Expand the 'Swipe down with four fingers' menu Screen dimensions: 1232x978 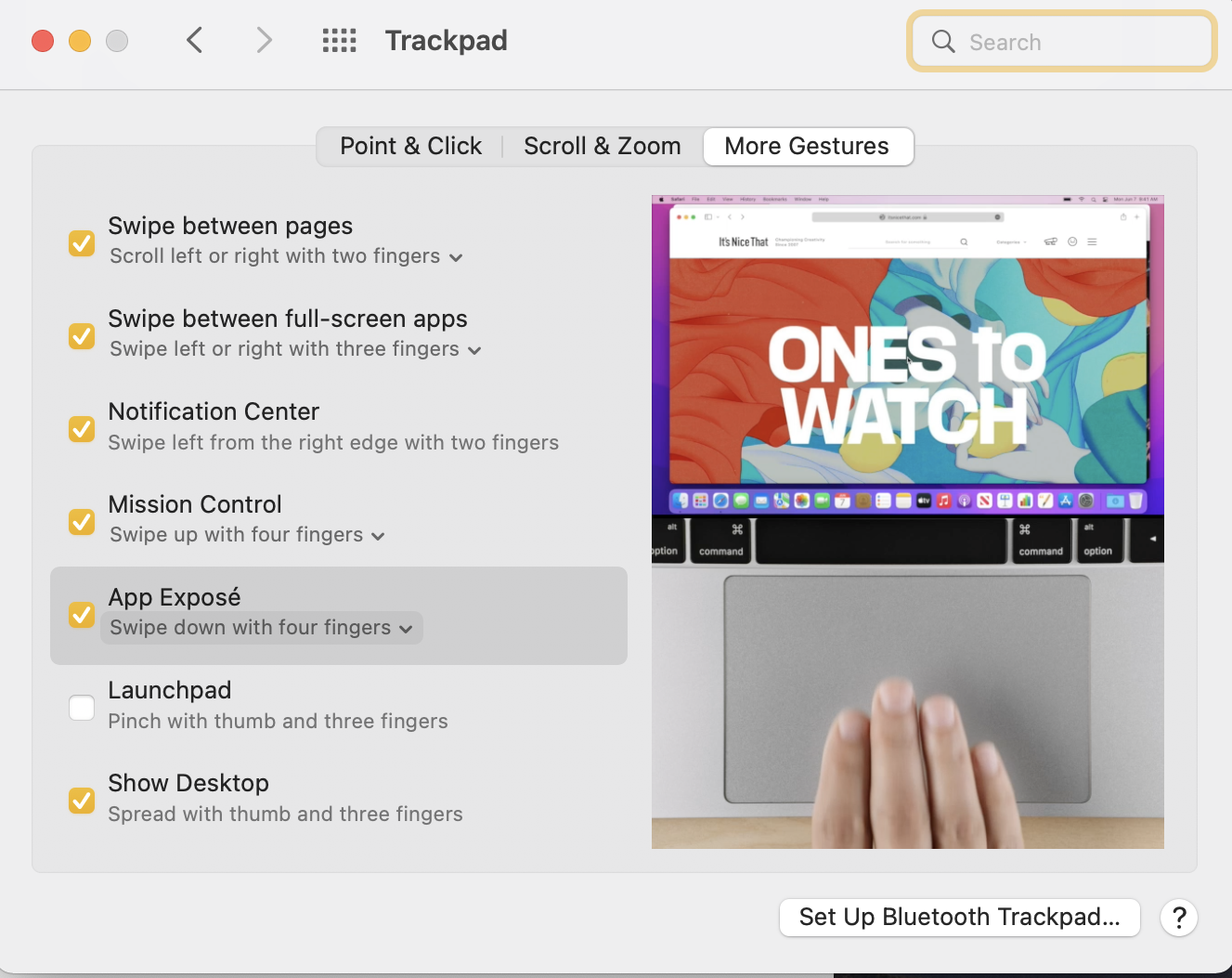(x=261, y=628)
